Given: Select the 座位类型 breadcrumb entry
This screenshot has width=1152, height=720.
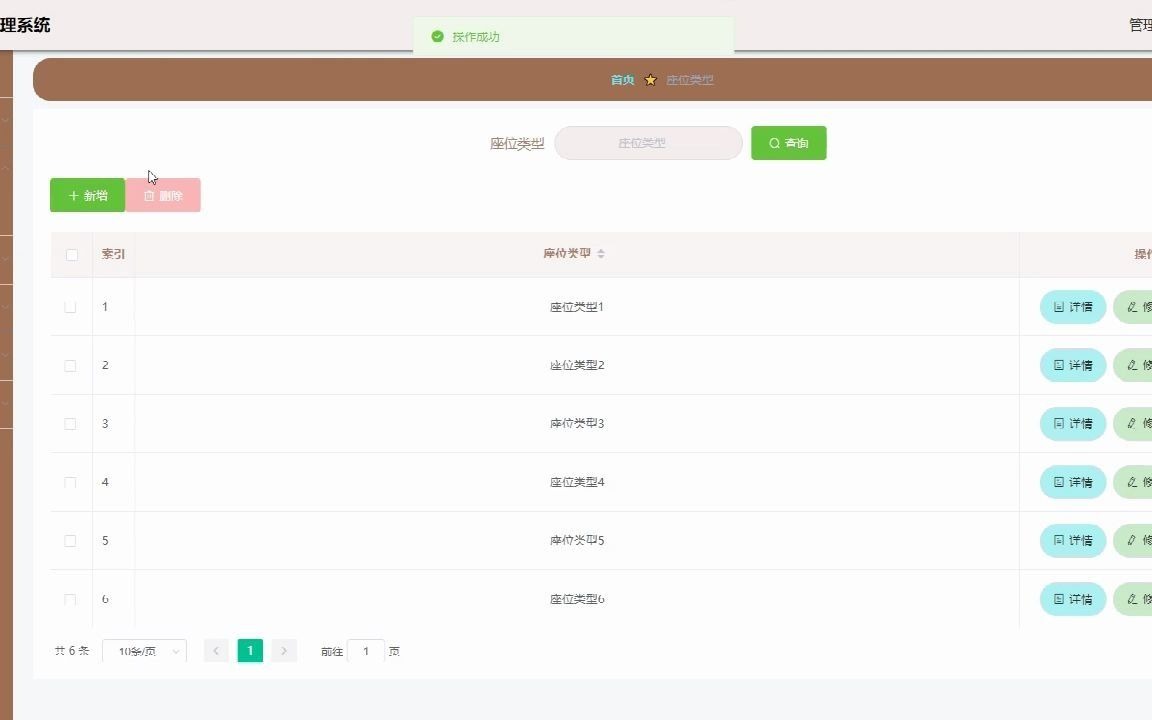Looking at the screenshot, I should 689,80.
